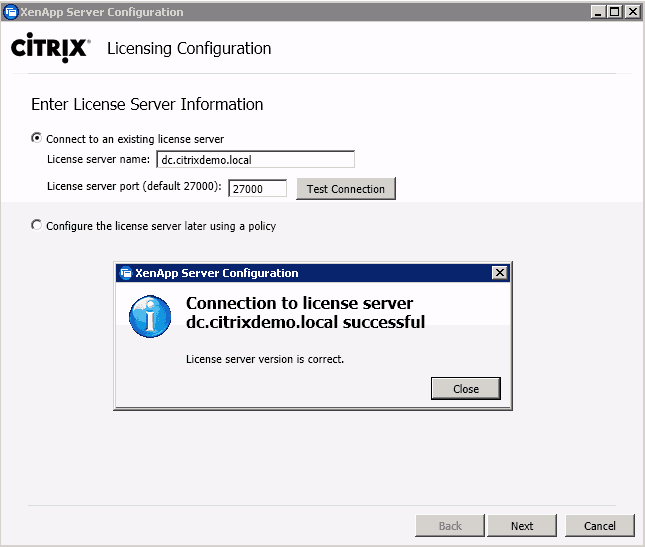
Task: Click the 'License server port (default 27000):' label
Action: [134, 186]
